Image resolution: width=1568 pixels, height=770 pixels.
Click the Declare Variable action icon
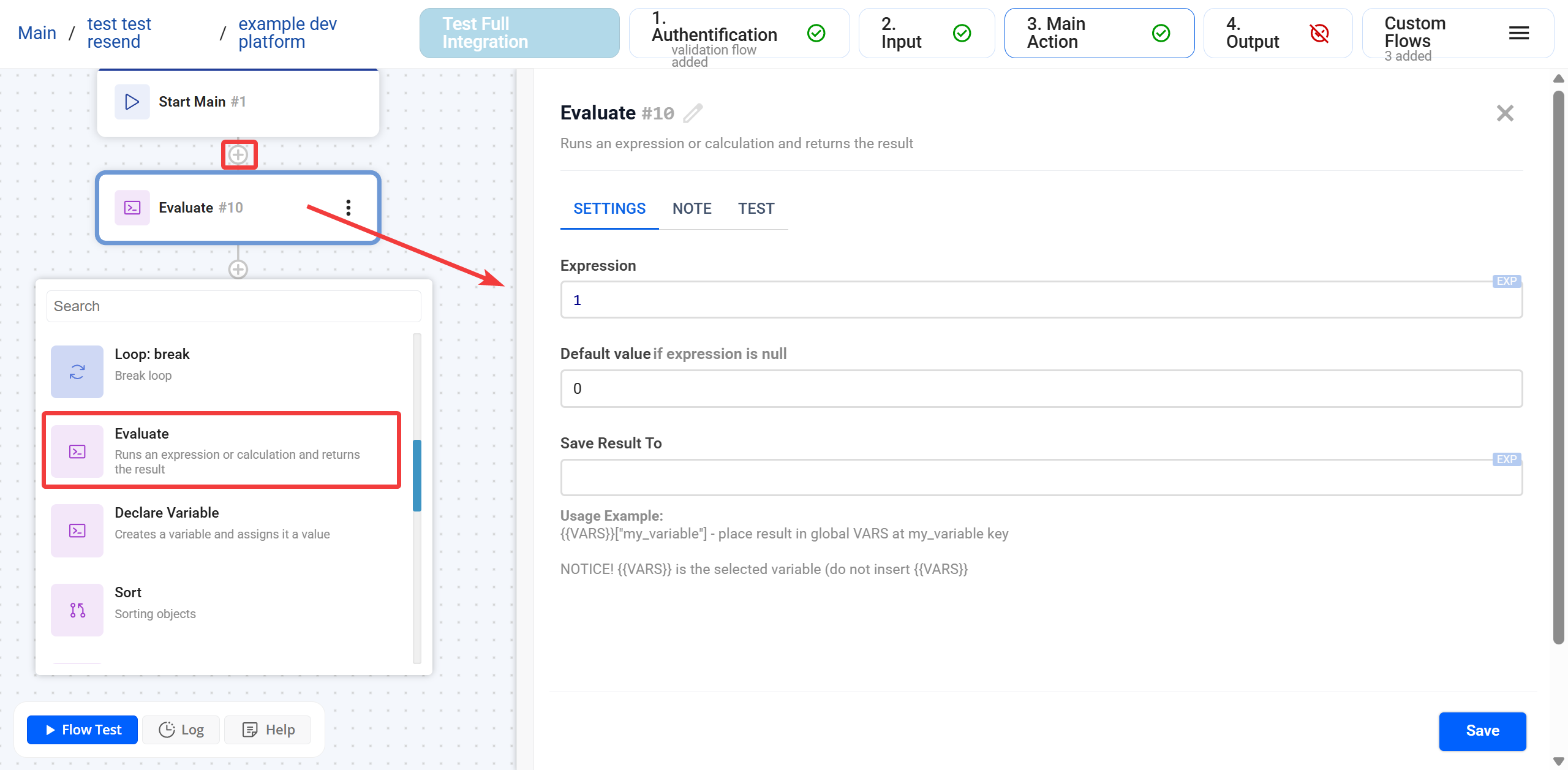click(x=77, y=530)
